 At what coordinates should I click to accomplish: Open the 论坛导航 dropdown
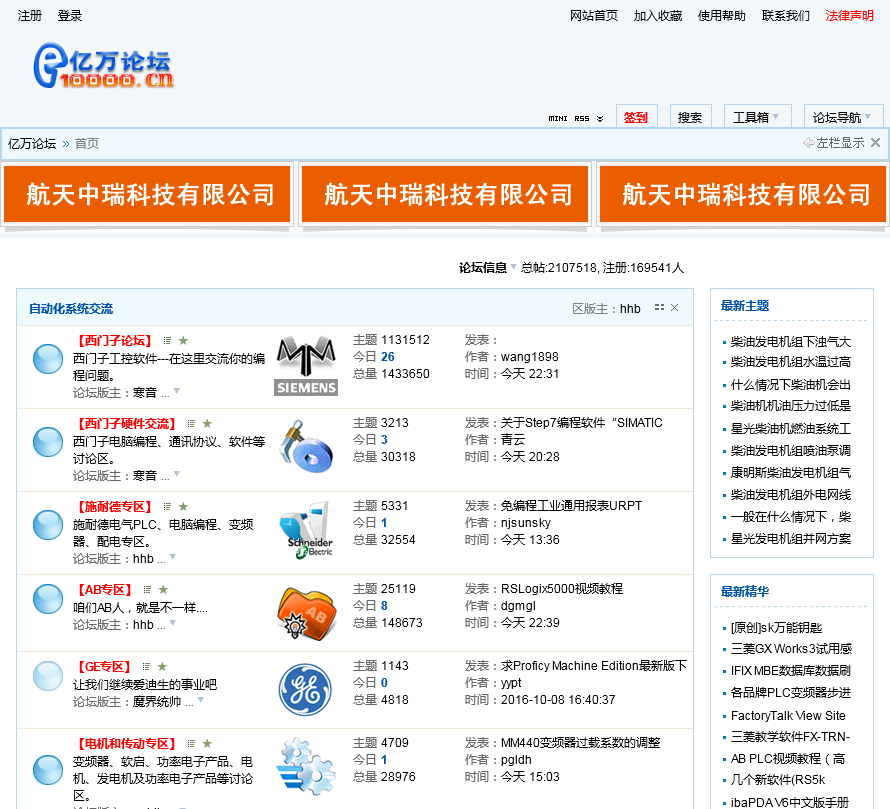(x=842, y=118)
